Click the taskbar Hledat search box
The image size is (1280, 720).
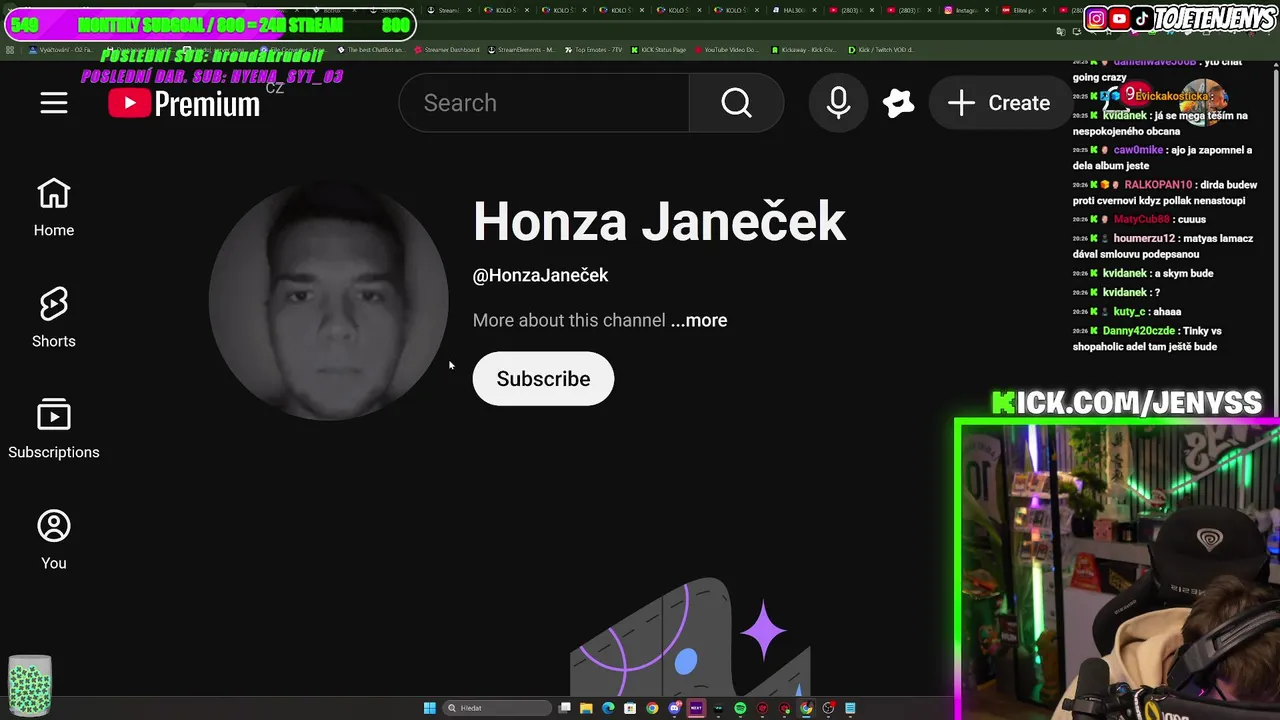pos(497,708)
